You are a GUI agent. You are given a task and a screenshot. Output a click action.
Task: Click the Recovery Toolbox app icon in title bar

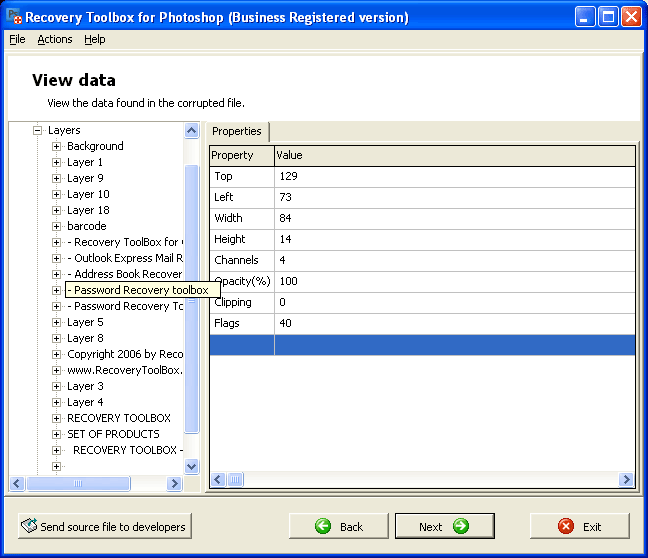pos(14,16)
